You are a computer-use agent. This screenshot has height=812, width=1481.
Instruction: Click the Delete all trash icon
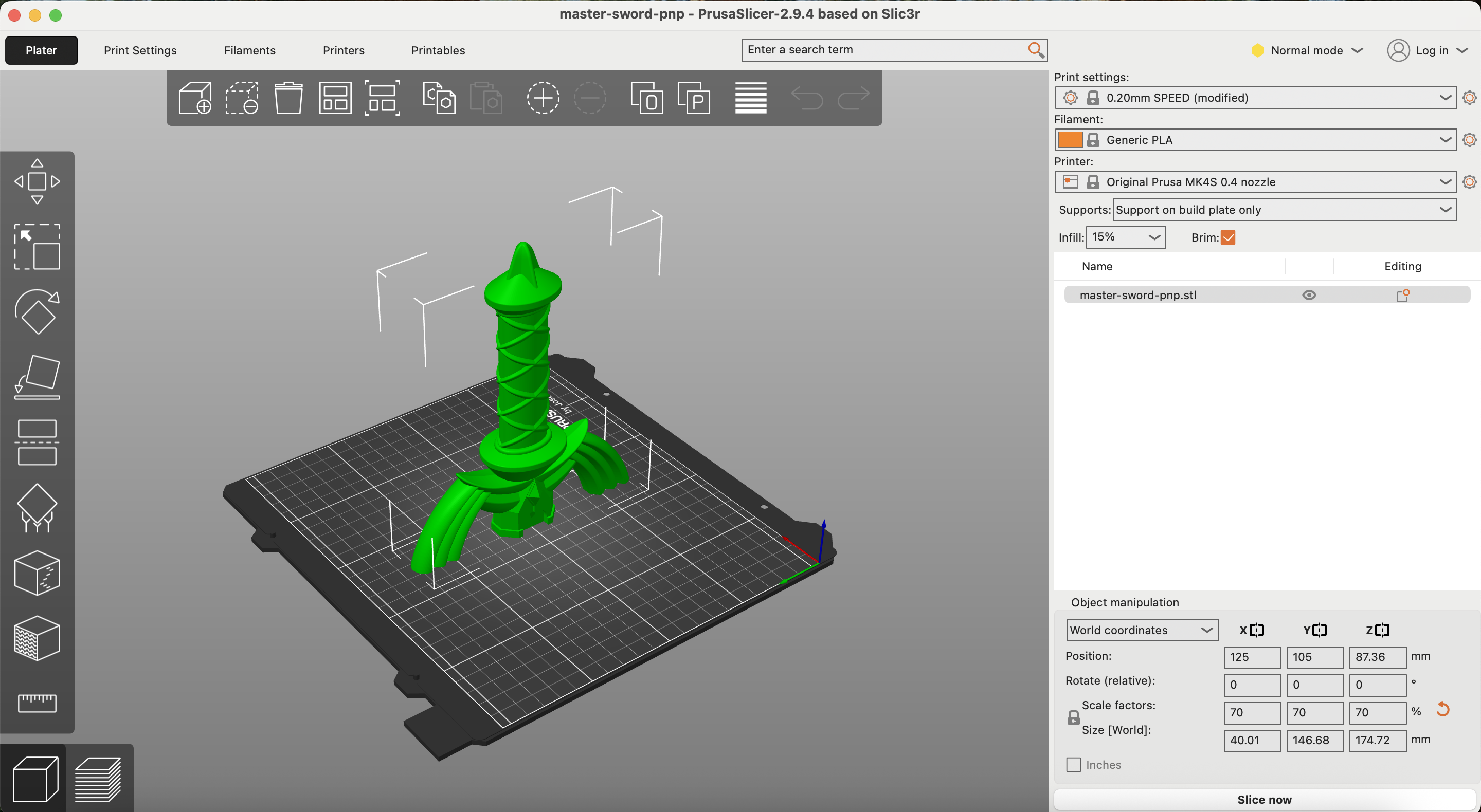coord(288,98)
